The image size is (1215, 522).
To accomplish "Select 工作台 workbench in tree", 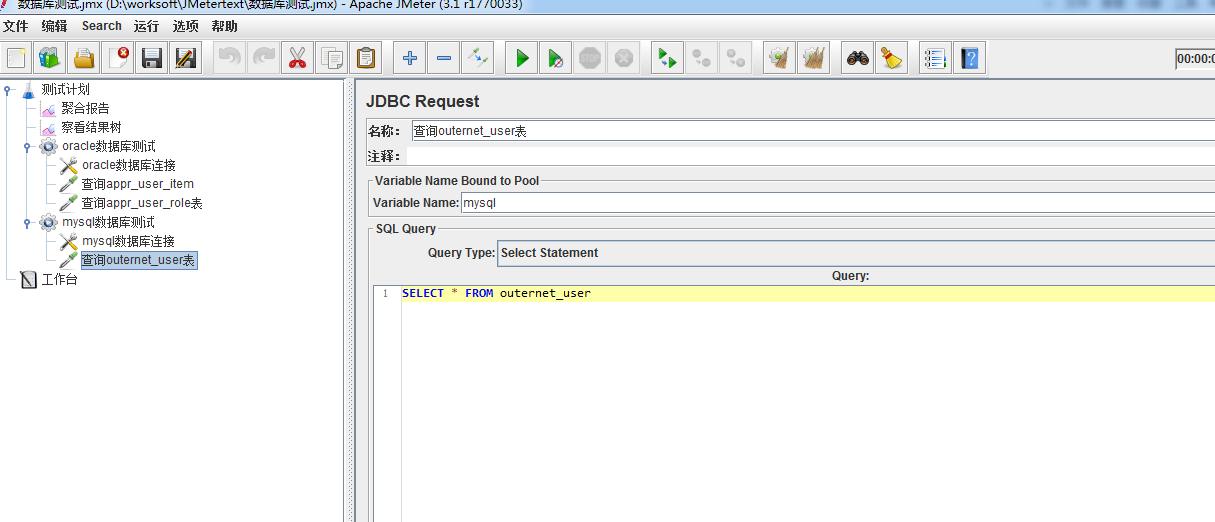I will [x=59, y=279].
